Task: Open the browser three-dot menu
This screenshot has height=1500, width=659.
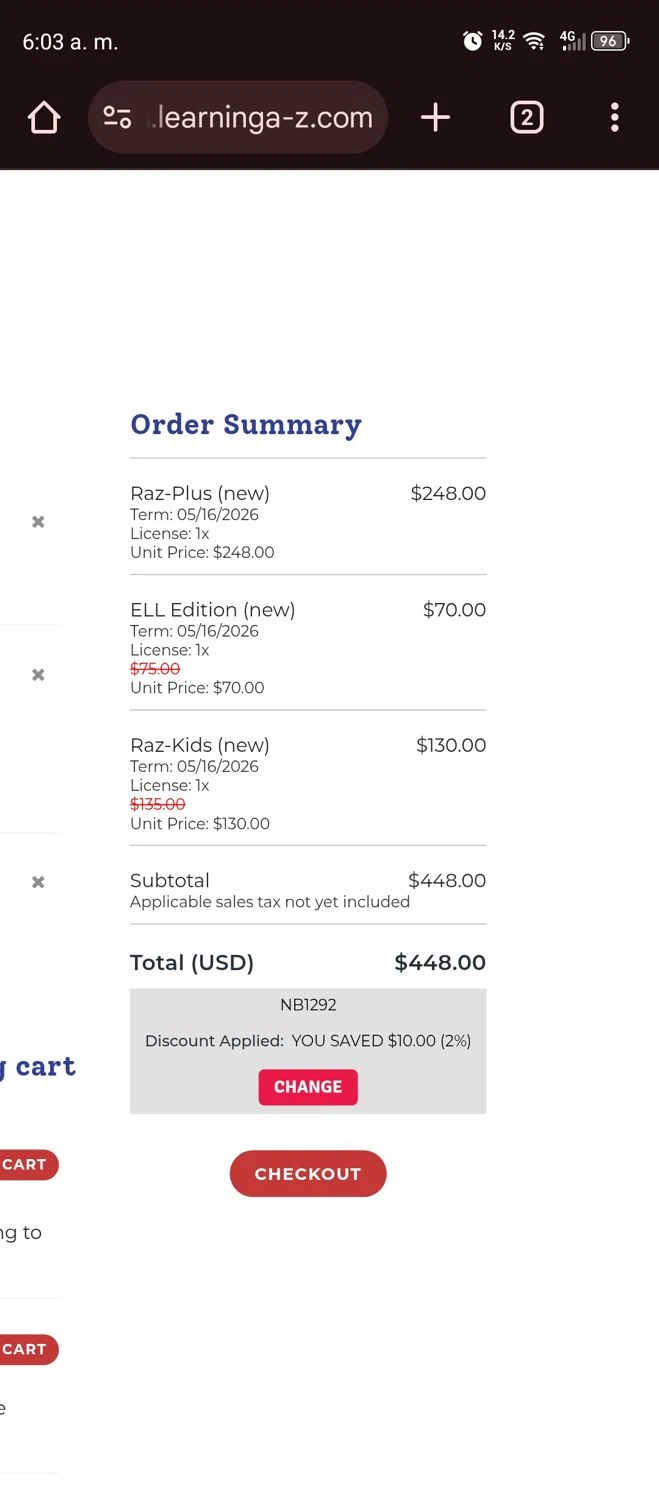Action: pos(614,118)
